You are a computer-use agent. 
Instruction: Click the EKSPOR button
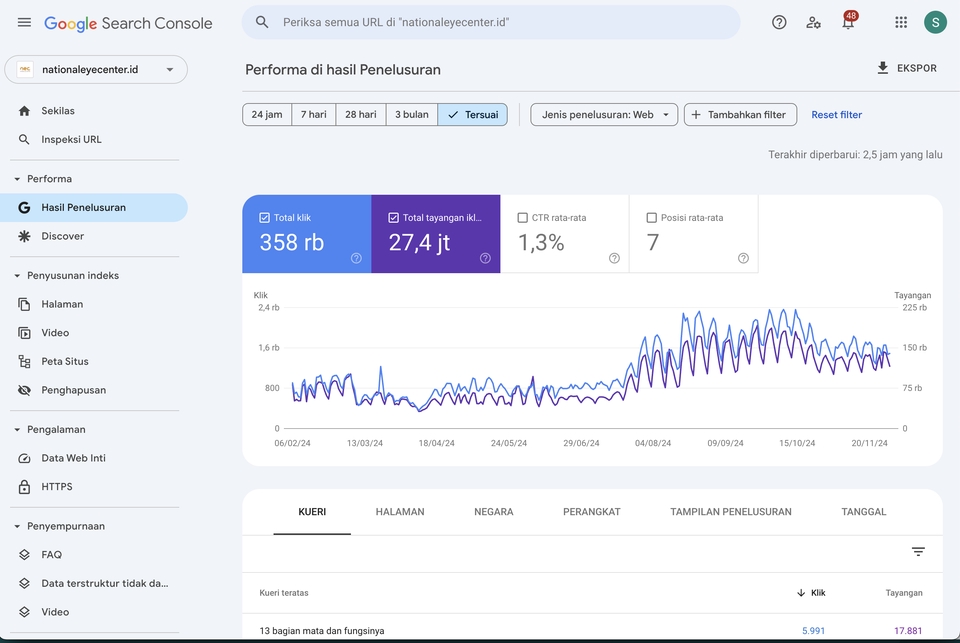(x=906, y=68)
